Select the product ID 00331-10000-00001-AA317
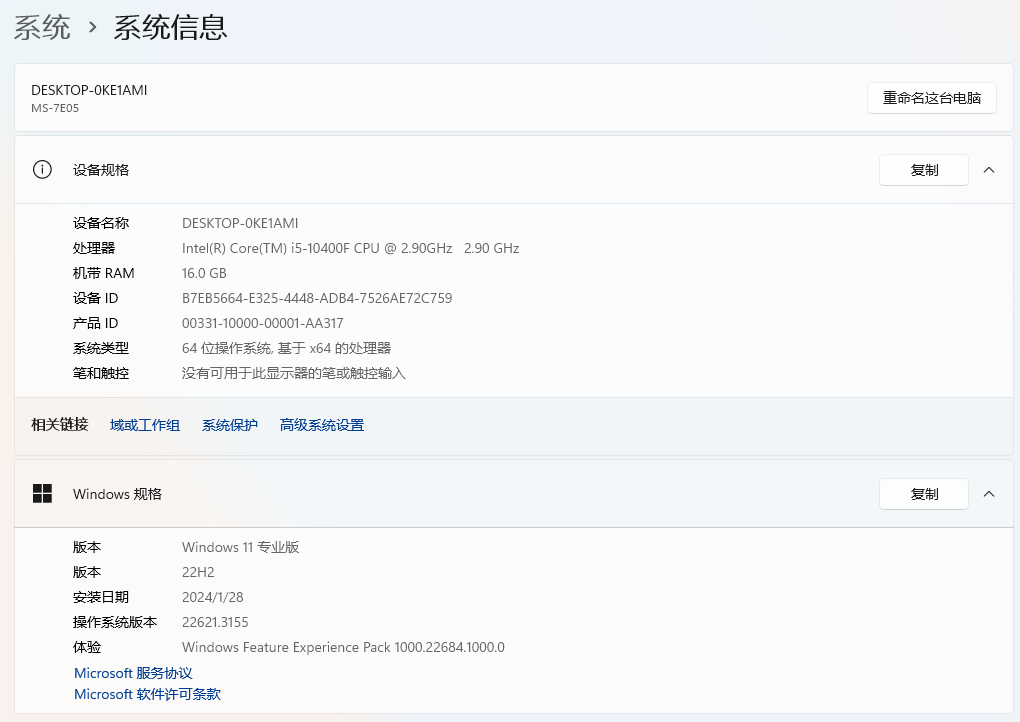This screenshot has height=722, width=1020. [263, 323]
